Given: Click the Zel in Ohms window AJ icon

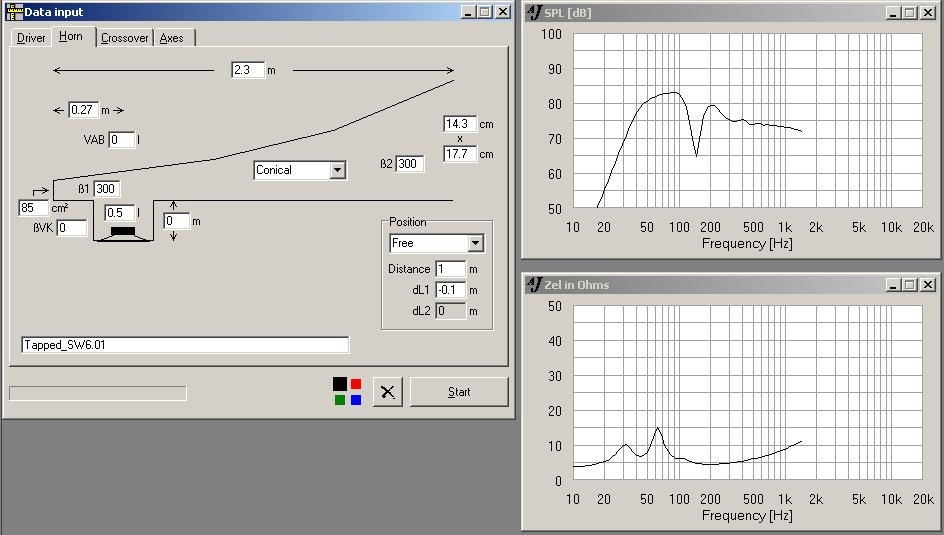Looking at the screenshot, I should point(534,285).
